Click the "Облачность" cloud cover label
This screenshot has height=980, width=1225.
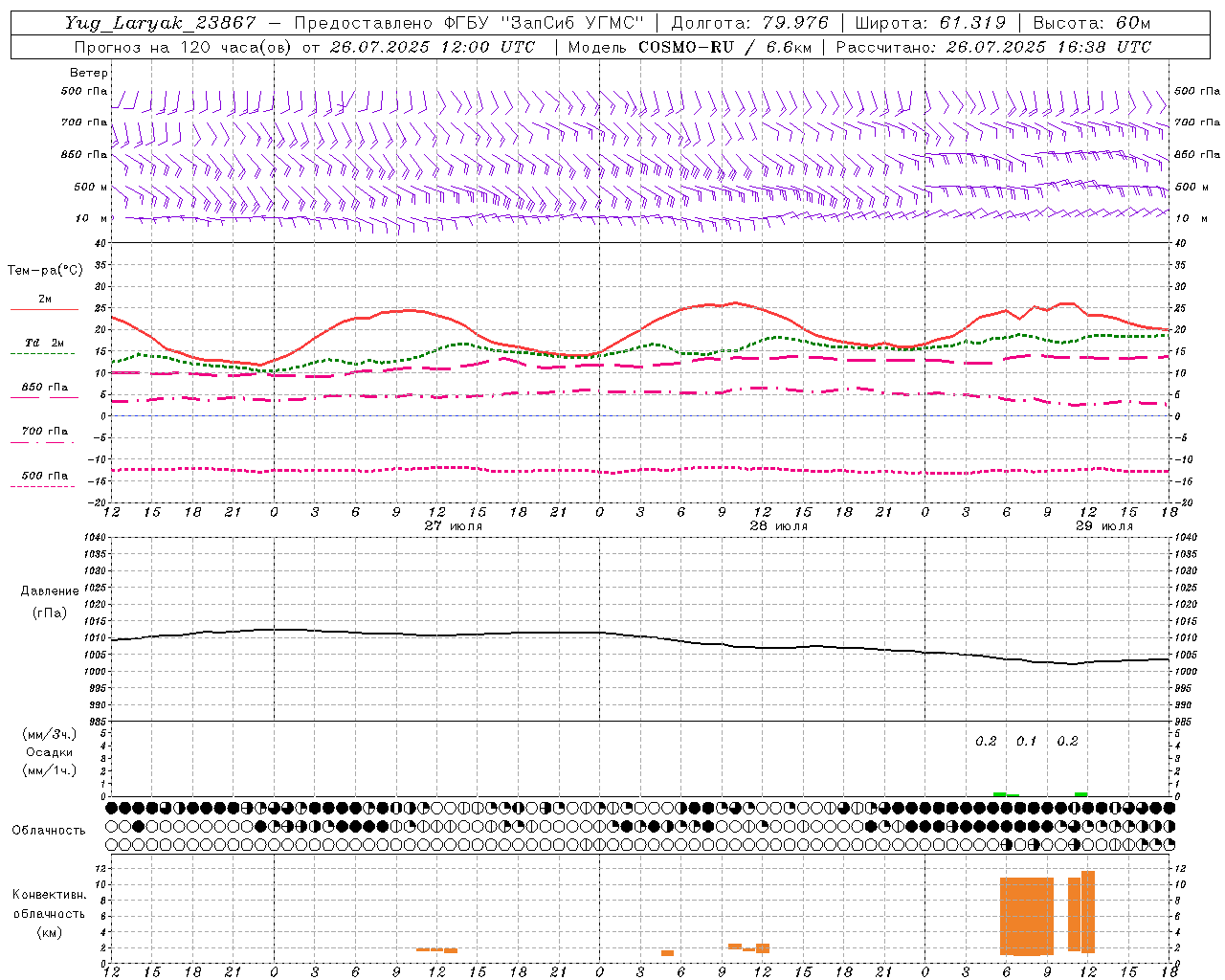tap(49, 830)
